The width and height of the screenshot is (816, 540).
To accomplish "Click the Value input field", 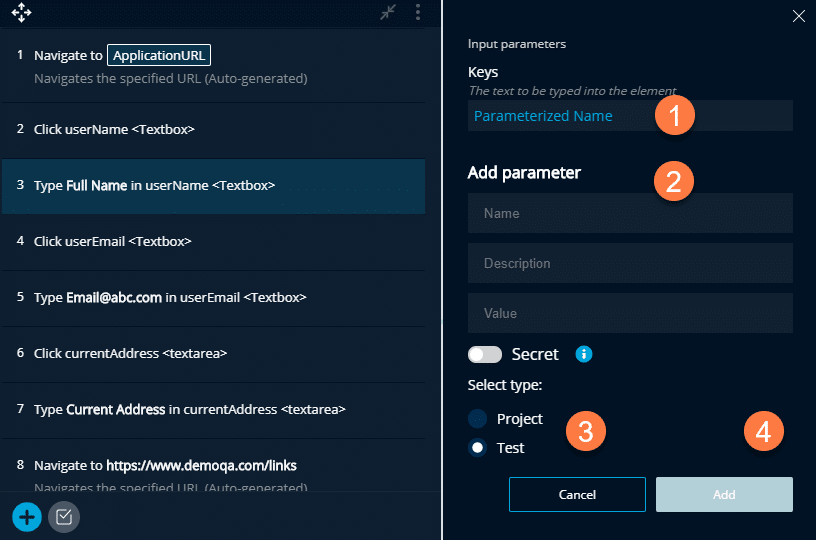I will [x=630, y=313].
